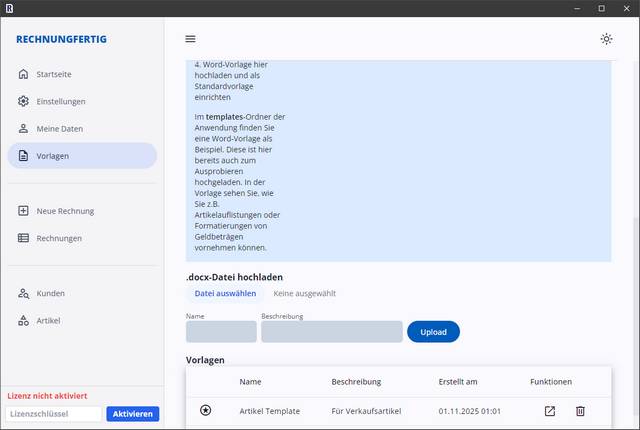The image size is (640, 430).
Task: Open Einstellungen in the sidebar
Action: click(60, 101)
